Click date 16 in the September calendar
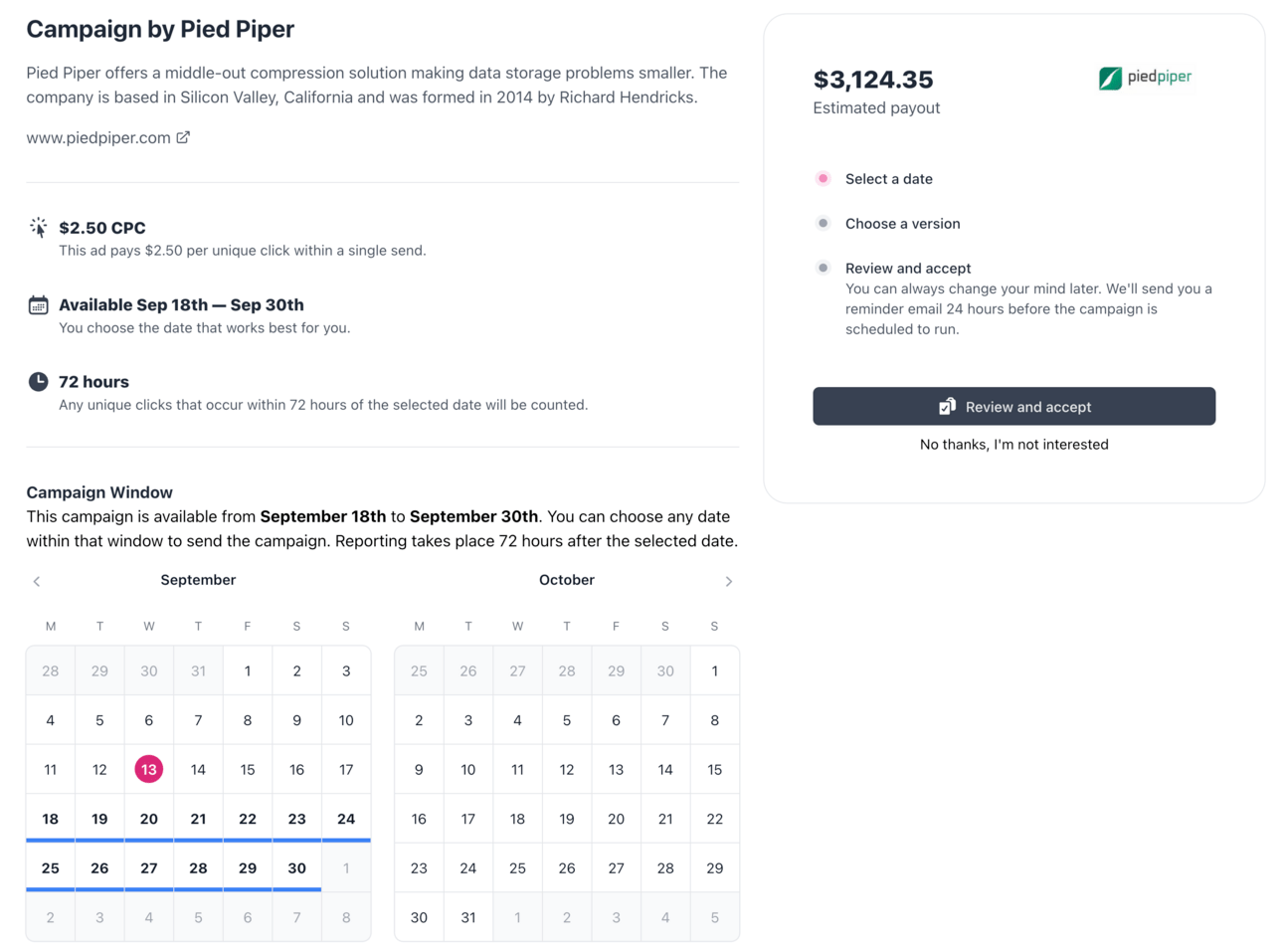 point(296,769)
